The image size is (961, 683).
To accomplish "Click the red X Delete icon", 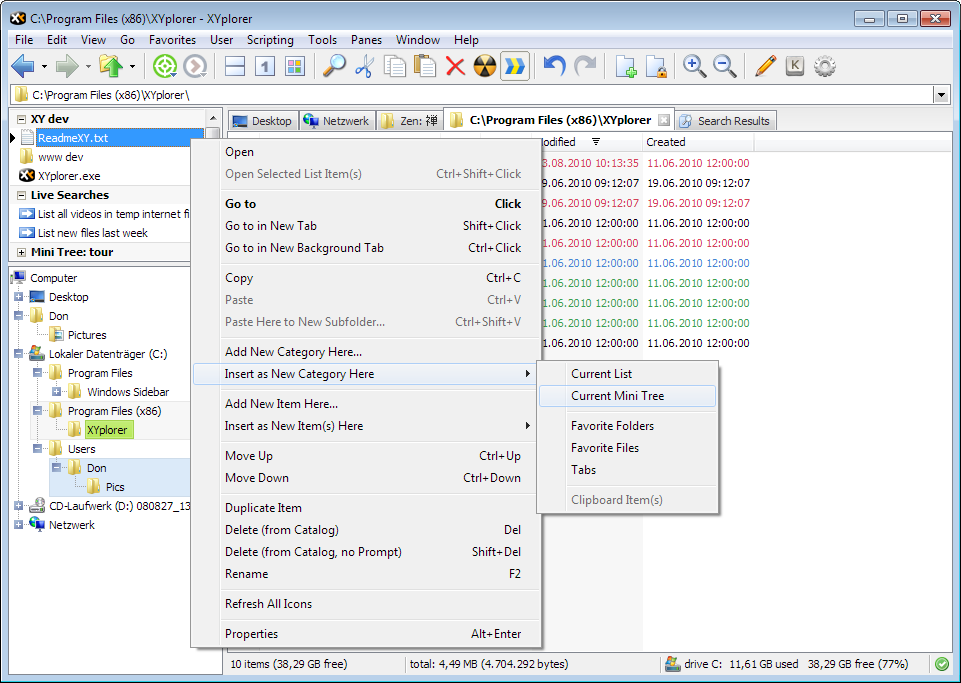I will coord(455,67).
